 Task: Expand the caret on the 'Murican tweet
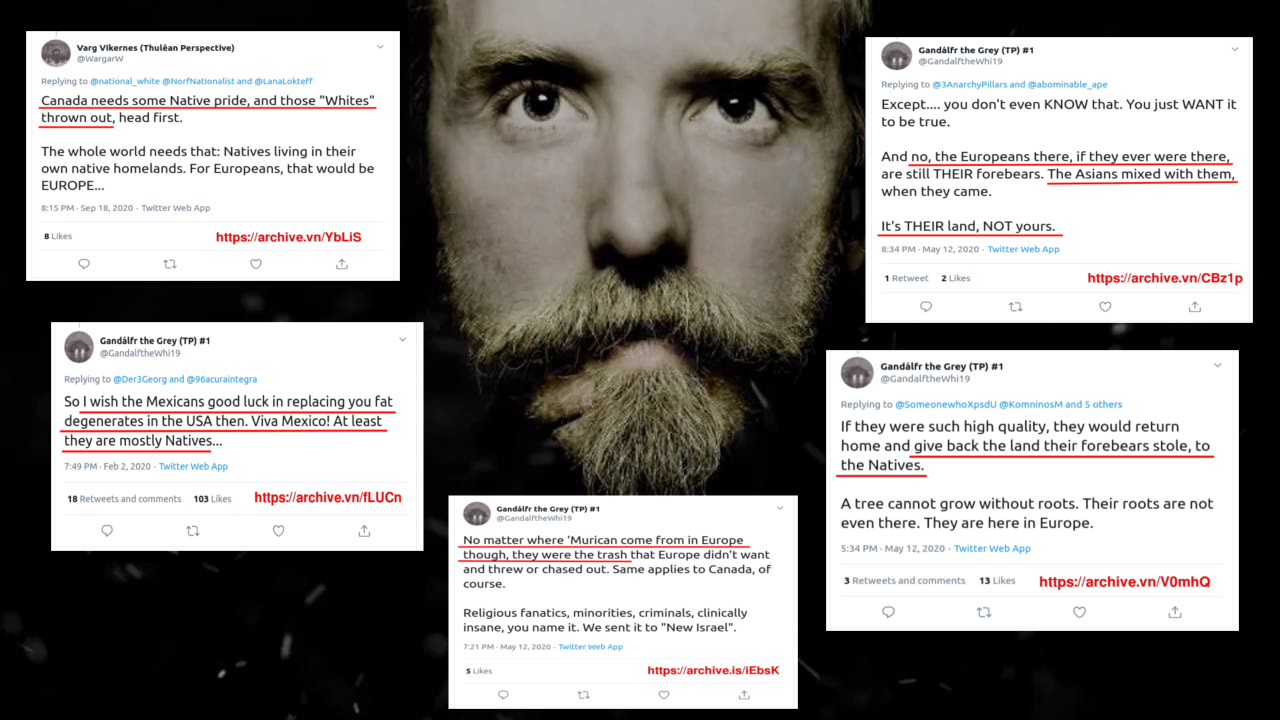click(x=780, y=508)
